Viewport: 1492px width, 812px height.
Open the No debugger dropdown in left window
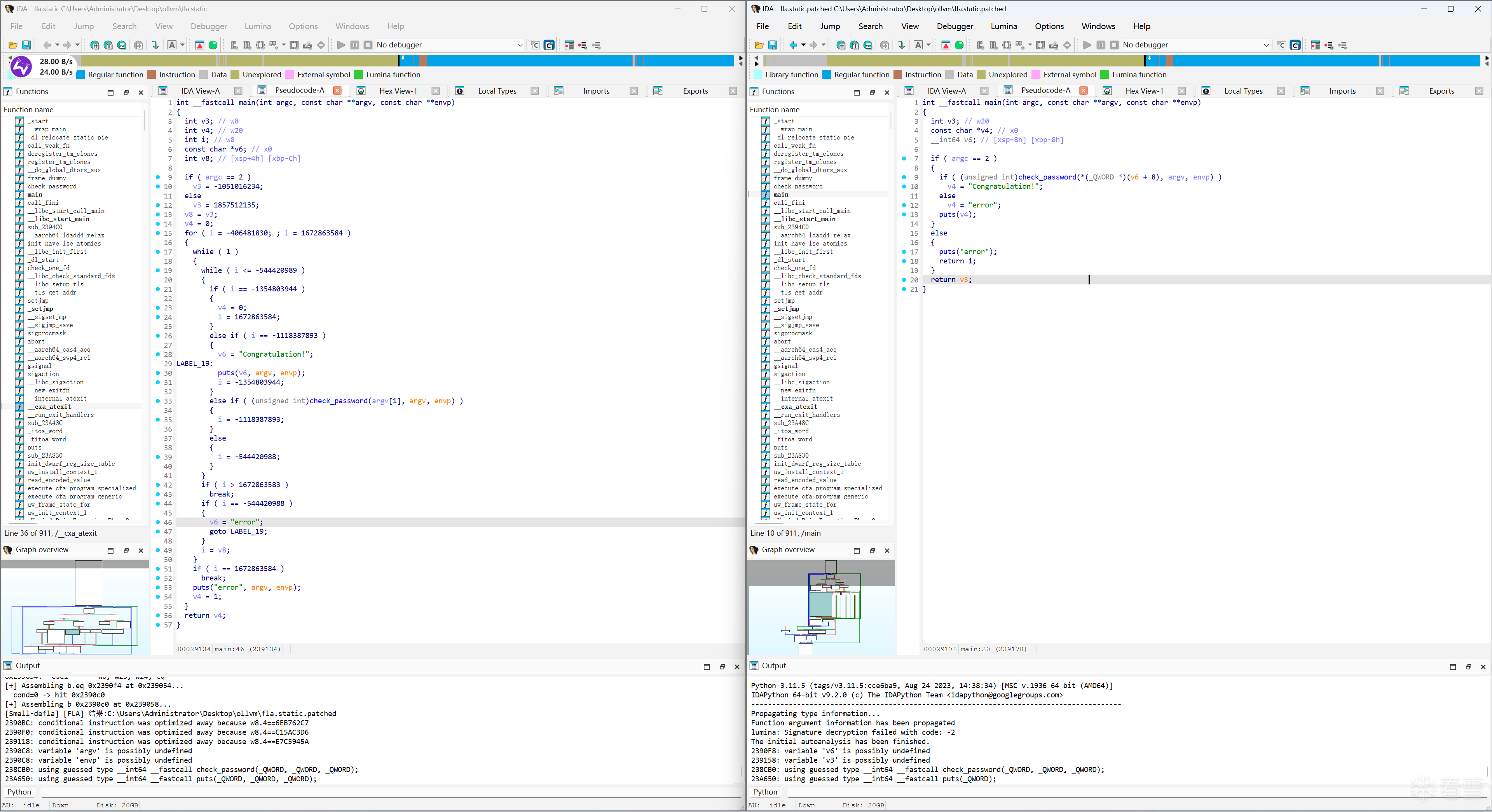pos(520,45)
